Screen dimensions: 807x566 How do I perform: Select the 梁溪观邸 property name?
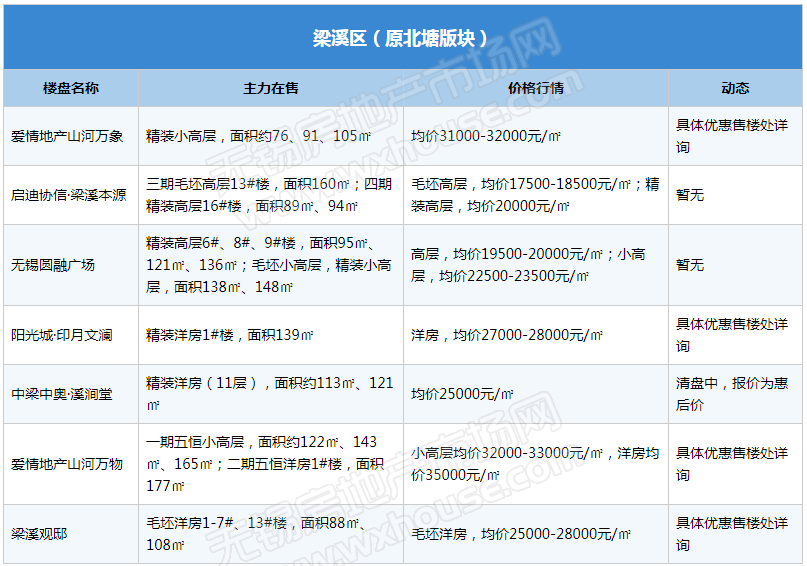39,534
